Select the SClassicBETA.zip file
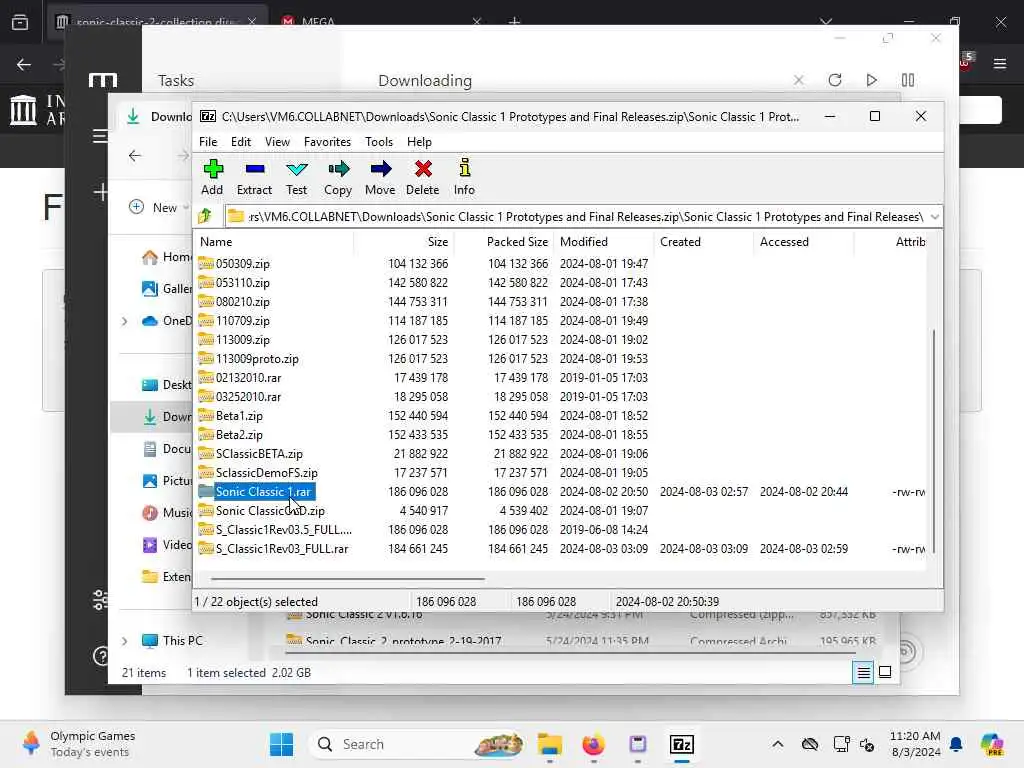This screenshot has height=768, width=1024. pos(259,454)
